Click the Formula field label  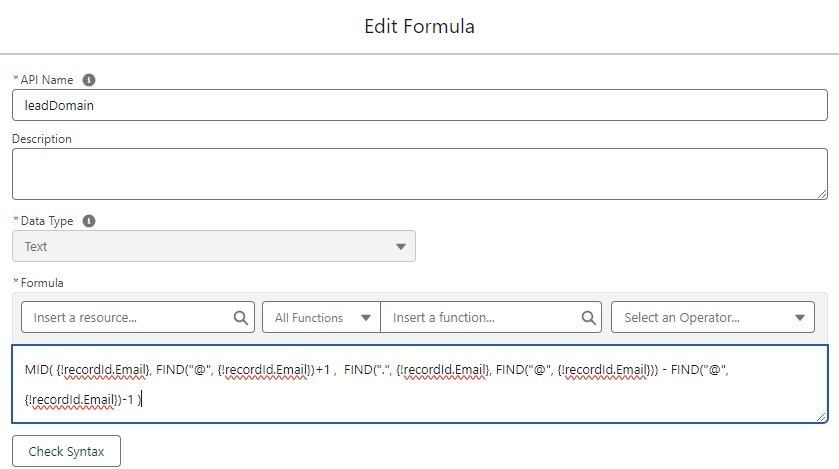(x=41, y=284)
